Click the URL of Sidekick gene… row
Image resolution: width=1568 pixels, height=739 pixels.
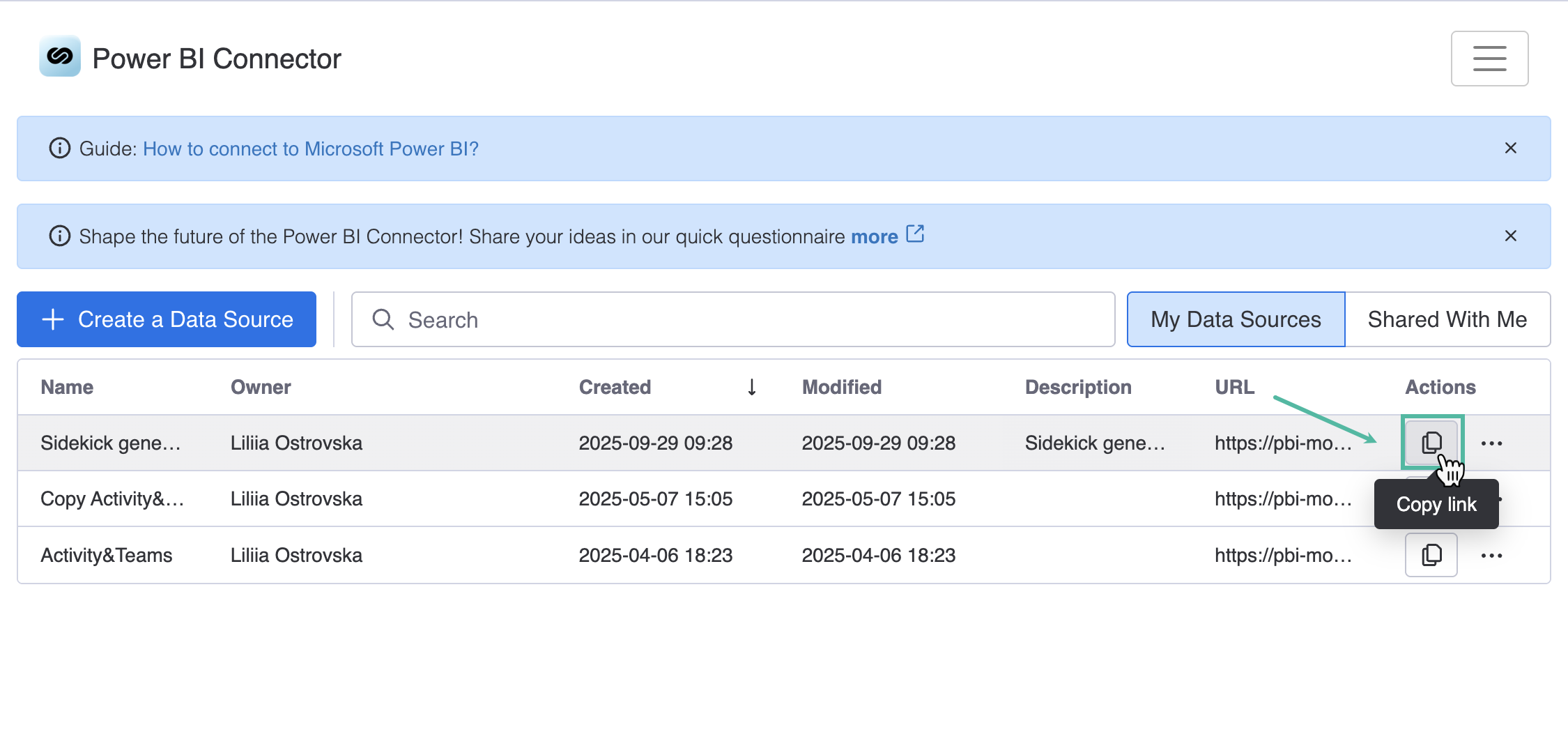click(1283, 443)
